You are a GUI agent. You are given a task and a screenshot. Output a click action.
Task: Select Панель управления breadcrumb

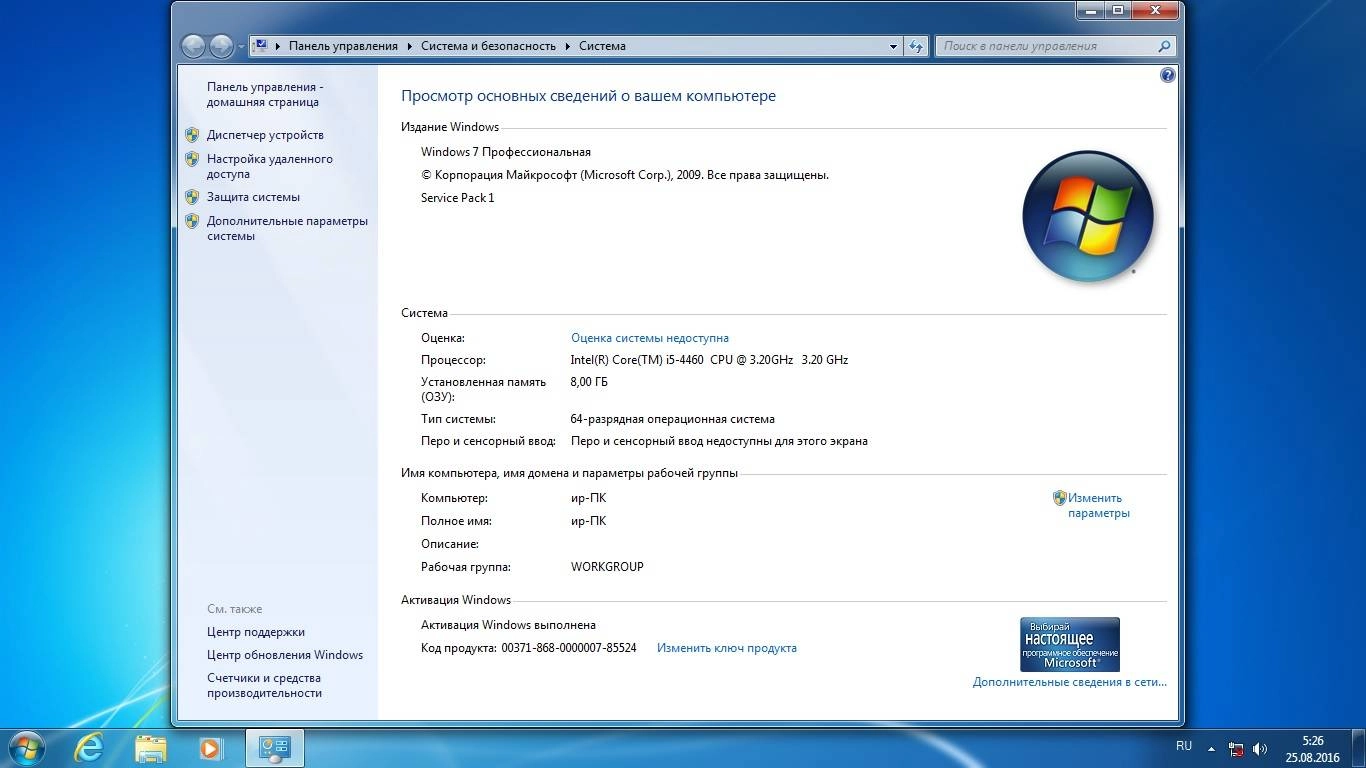tap(343, 46)
